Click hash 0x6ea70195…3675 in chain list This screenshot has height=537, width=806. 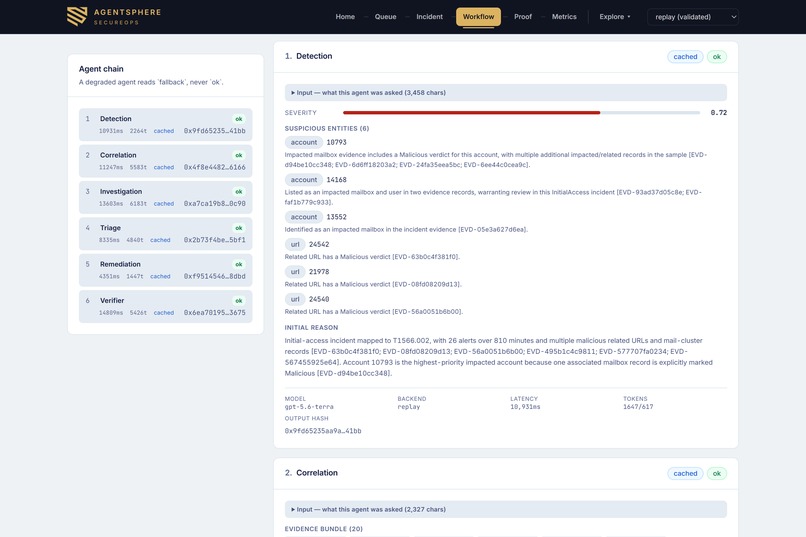click(x=214, y=312)
